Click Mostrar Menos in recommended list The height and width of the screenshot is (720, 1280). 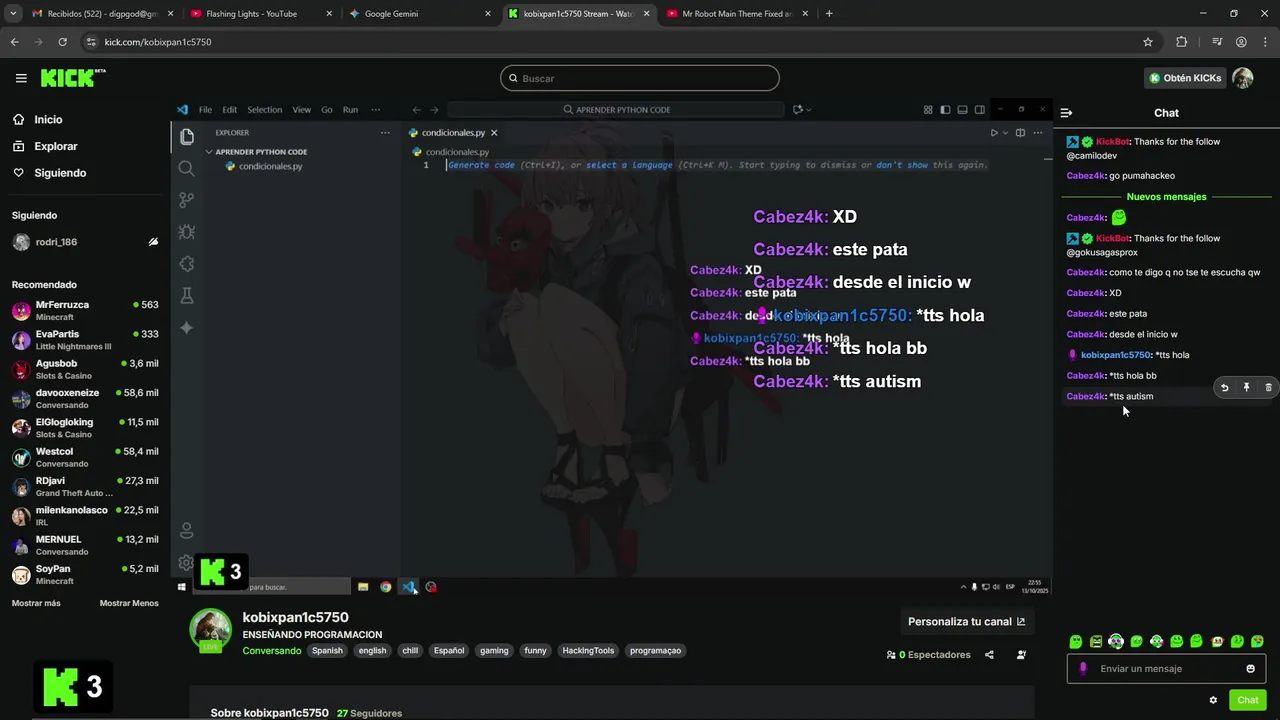click(129, 603)
